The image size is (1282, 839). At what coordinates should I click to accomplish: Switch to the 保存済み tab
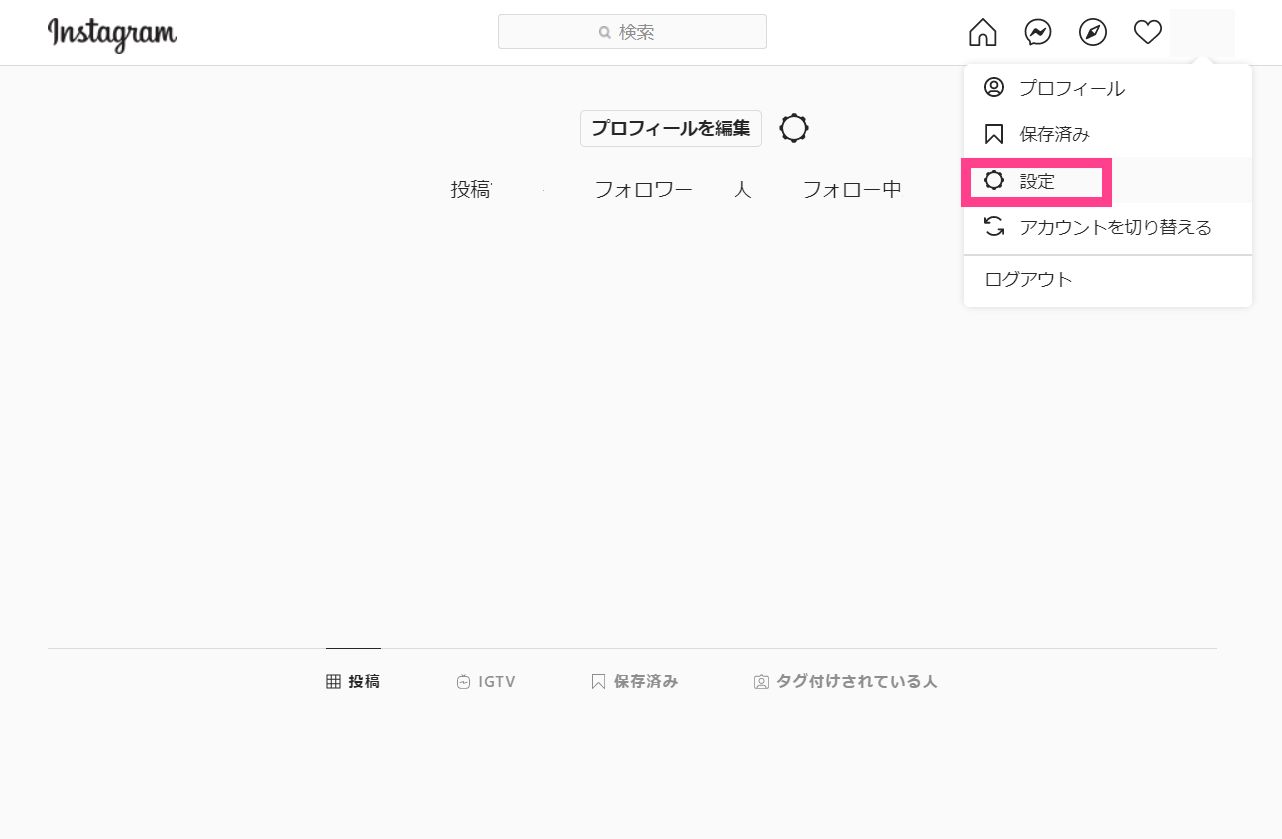635,681
